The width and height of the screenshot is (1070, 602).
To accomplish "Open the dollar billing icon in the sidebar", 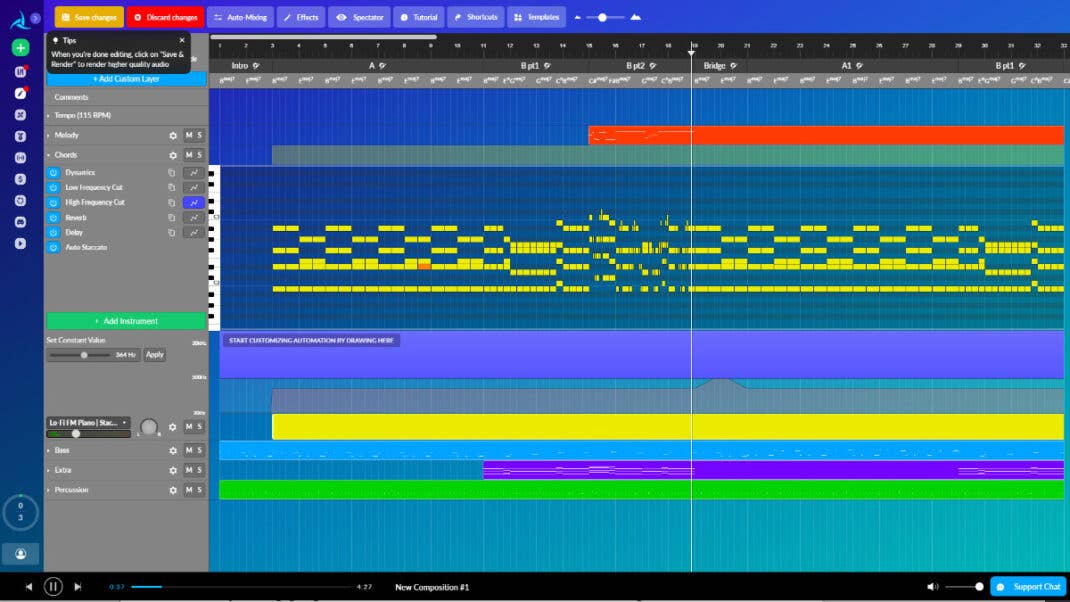I will click(20, 179).
